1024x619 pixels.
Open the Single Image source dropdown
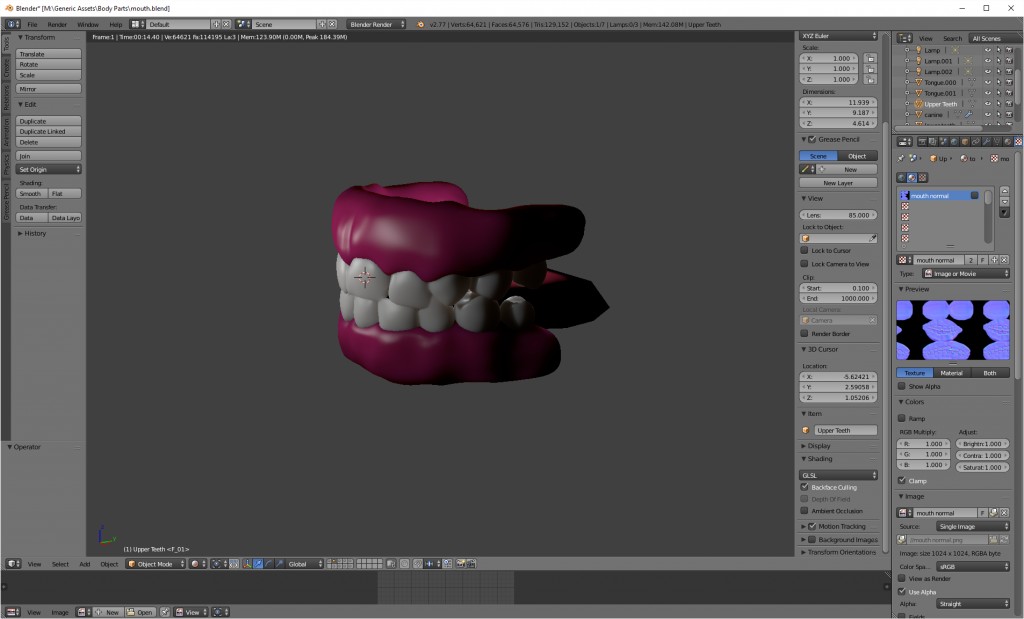(970, 525)
